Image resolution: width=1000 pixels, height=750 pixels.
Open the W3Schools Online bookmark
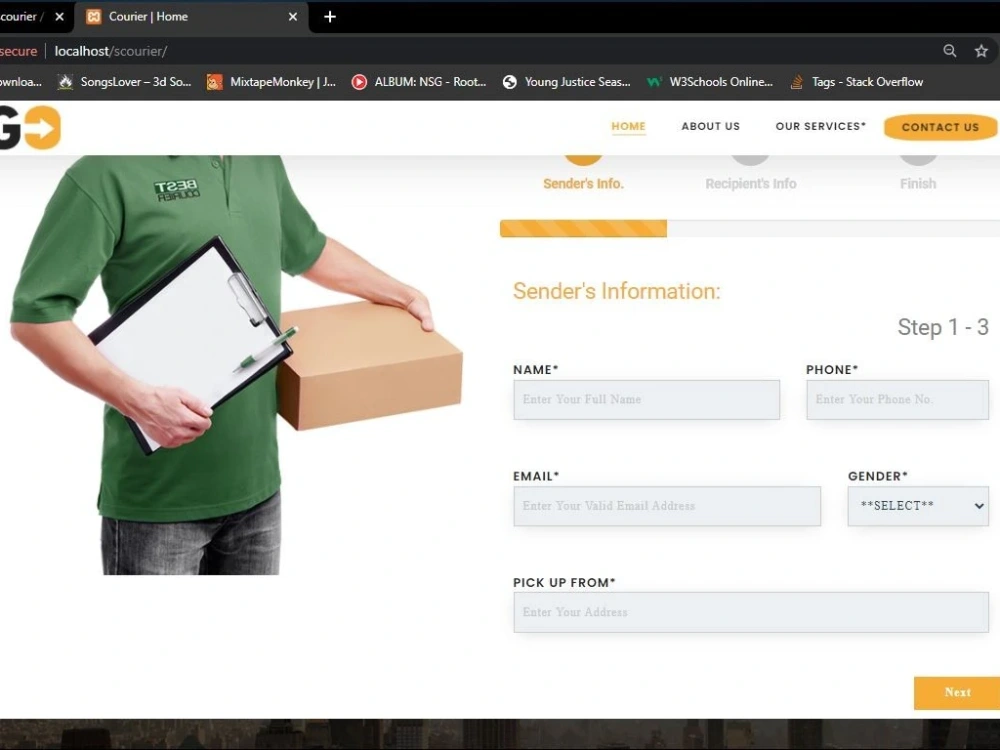click(x=709, y=82)
